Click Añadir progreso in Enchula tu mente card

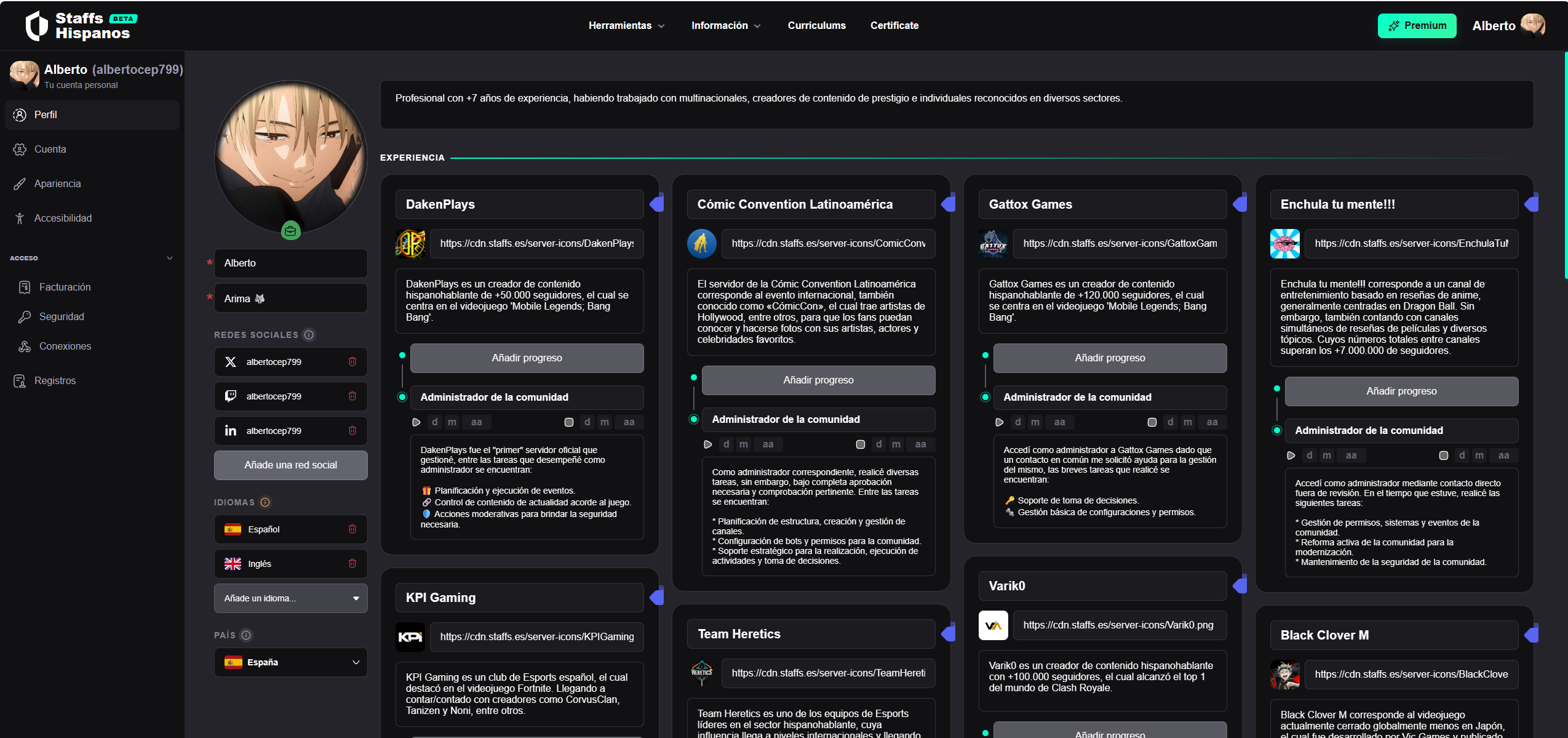[x=1401, y=391]
